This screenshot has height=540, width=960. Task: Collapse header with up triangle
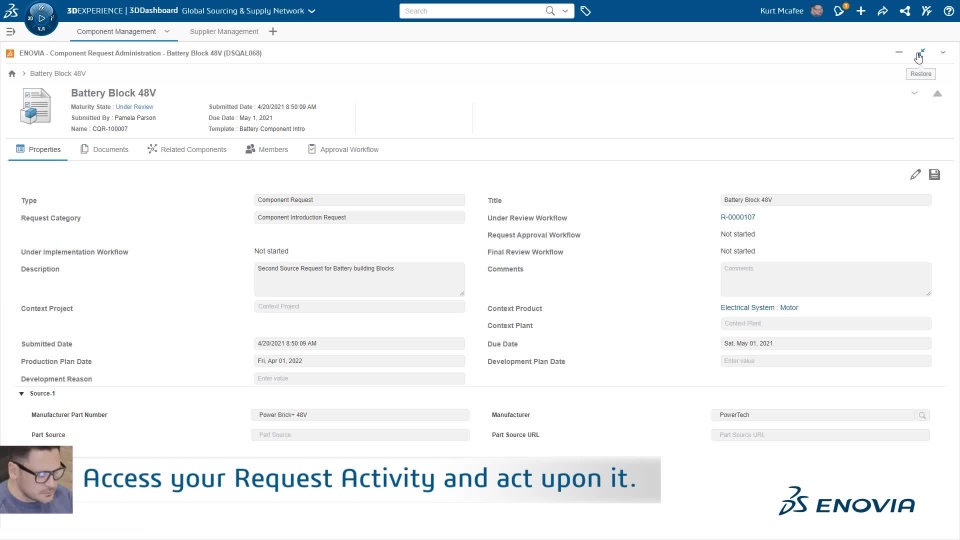pos(937,94)
